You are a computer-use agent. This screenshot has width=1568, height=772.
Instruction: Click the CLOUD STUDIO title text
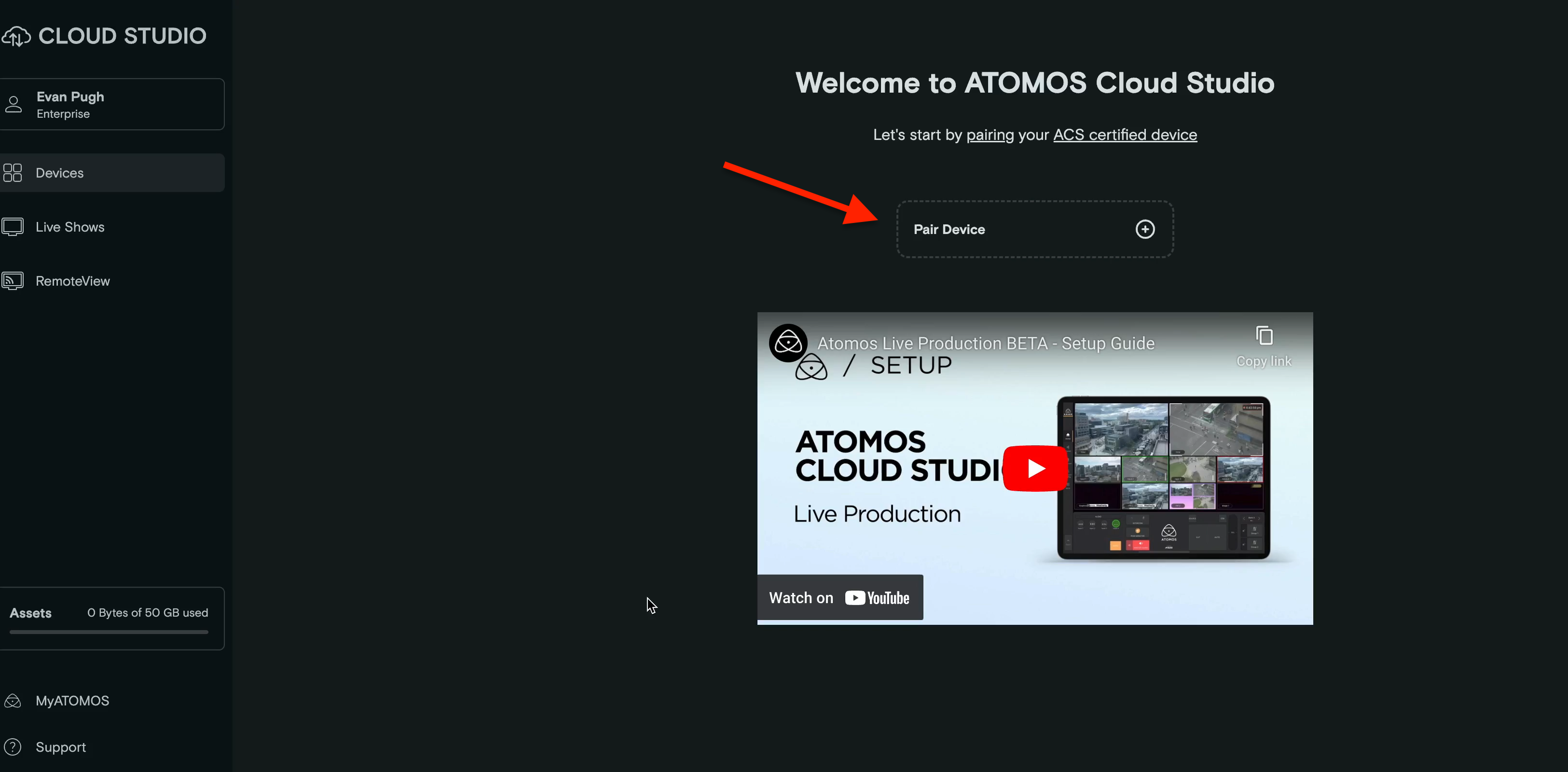(x=123, y=37)
